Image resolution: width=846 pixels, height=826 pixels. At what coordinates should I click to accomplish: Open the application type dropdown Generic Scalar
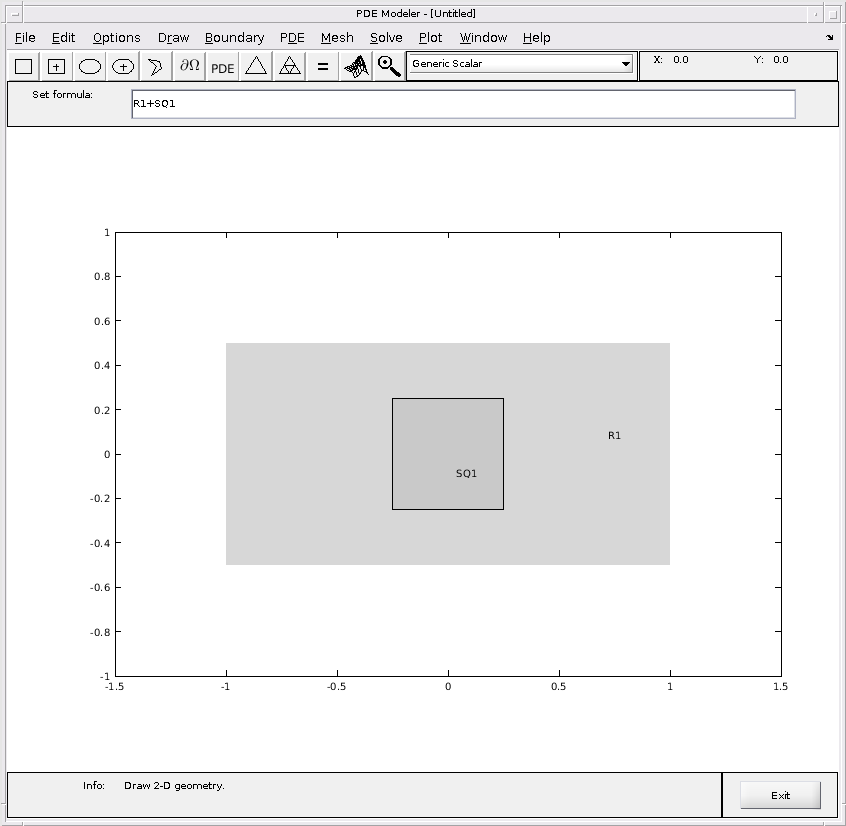tap(521, 64)
